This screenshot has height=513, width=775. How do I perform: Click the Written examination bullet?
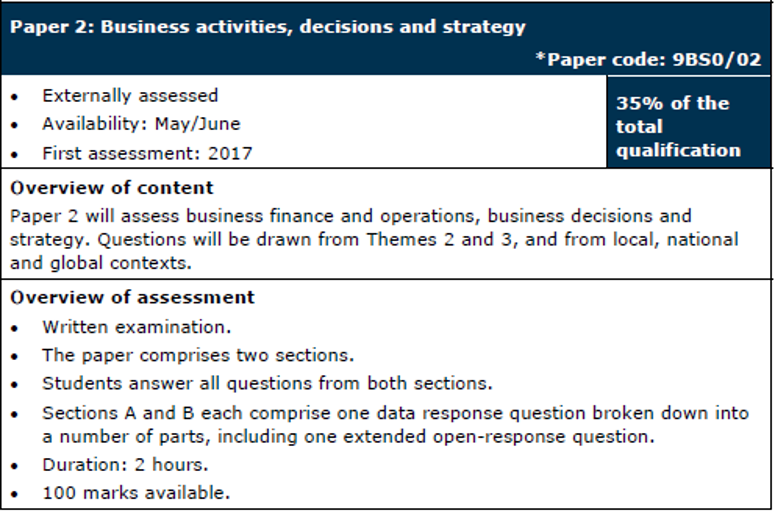click(136, 327)
